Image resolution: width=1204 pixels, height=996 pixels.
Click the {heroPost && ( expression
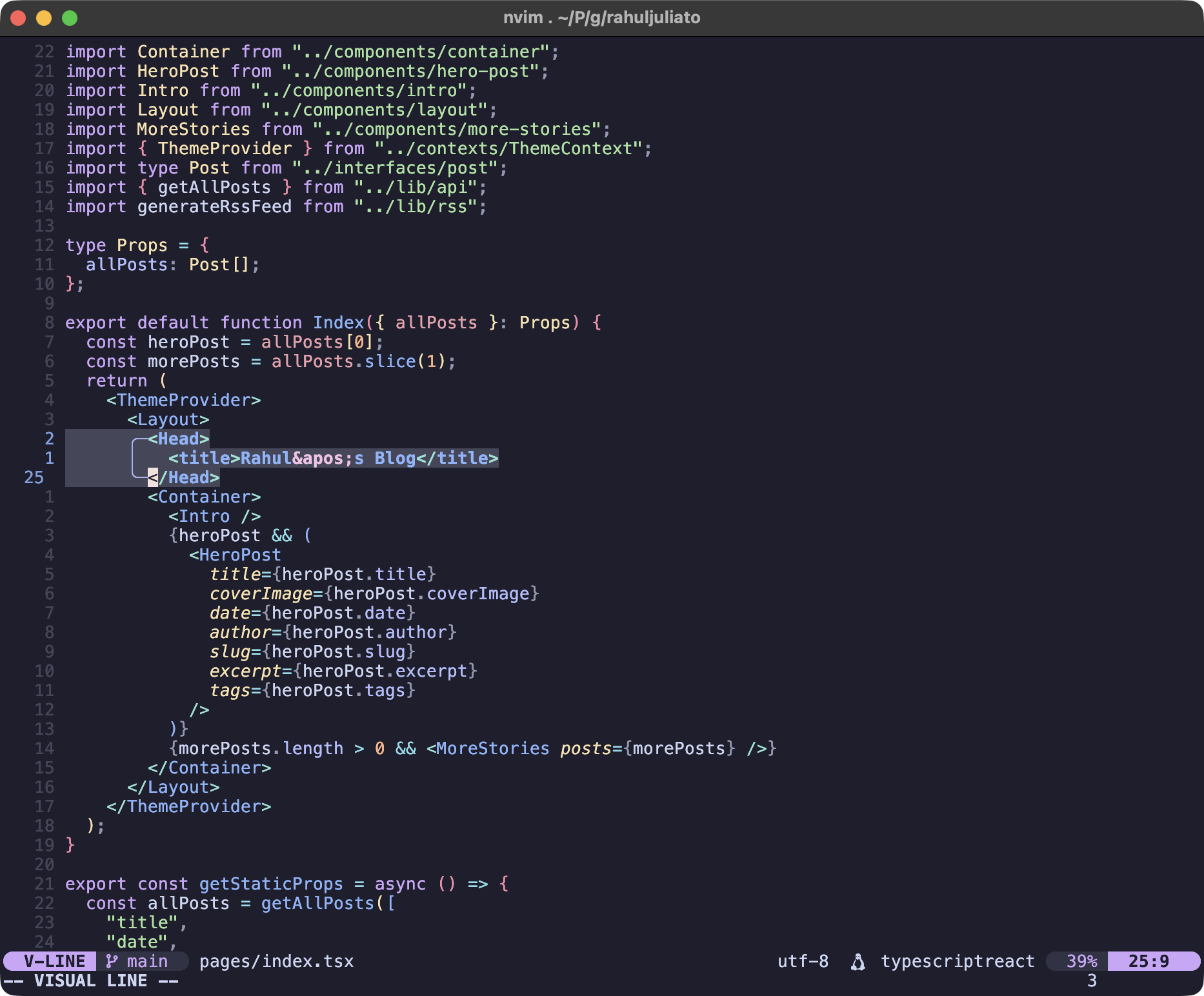point(240,535)
